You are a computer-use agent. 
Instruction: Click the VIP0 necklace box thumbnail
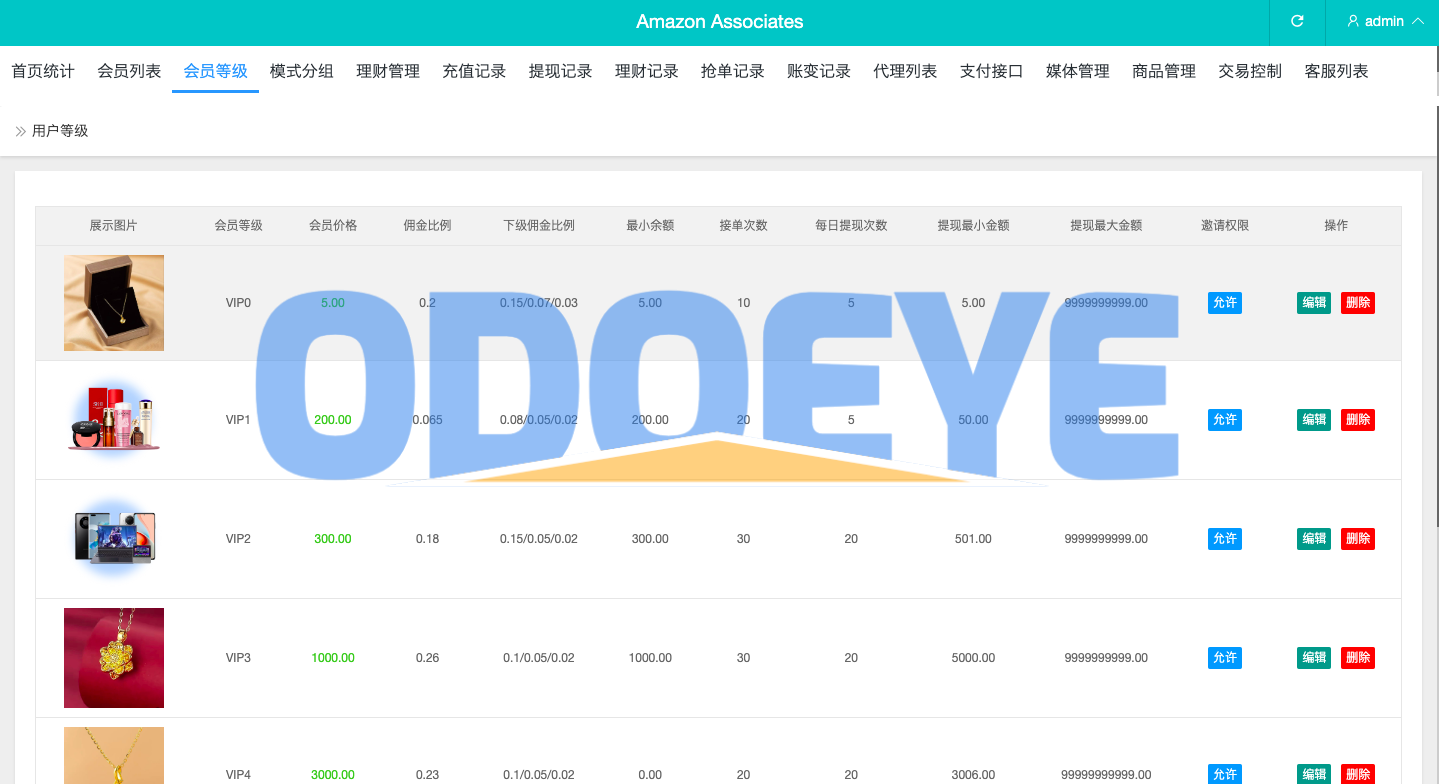tap(114, 303)
